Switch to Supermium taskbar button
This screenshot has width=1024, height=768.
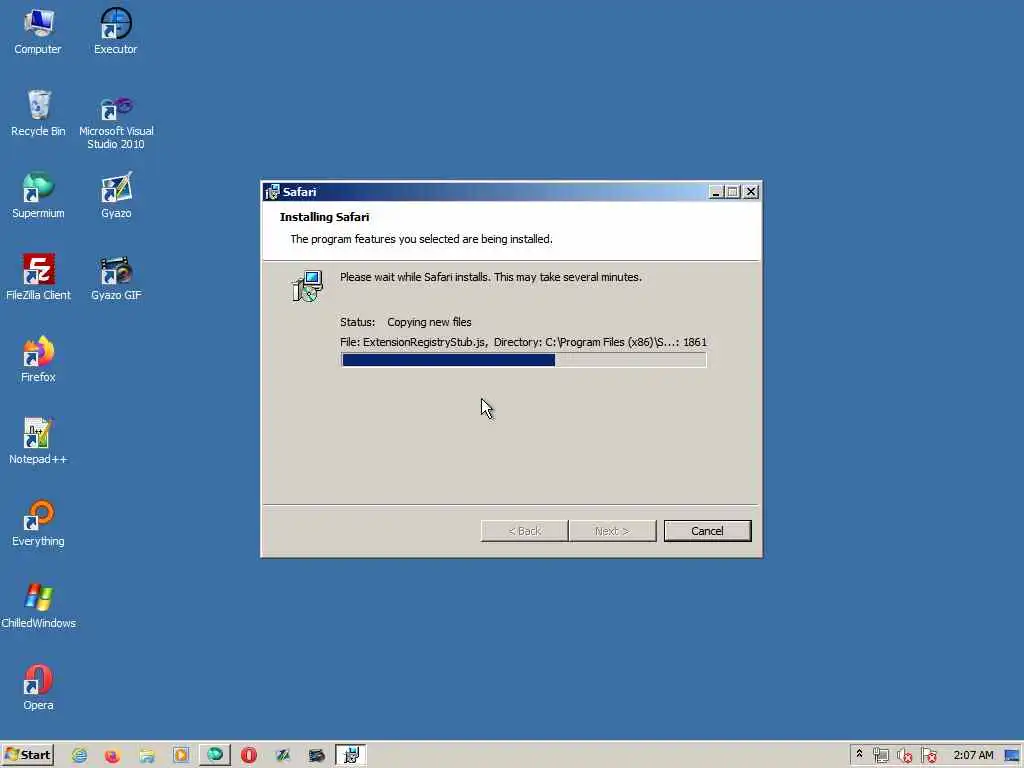[215, 756]
